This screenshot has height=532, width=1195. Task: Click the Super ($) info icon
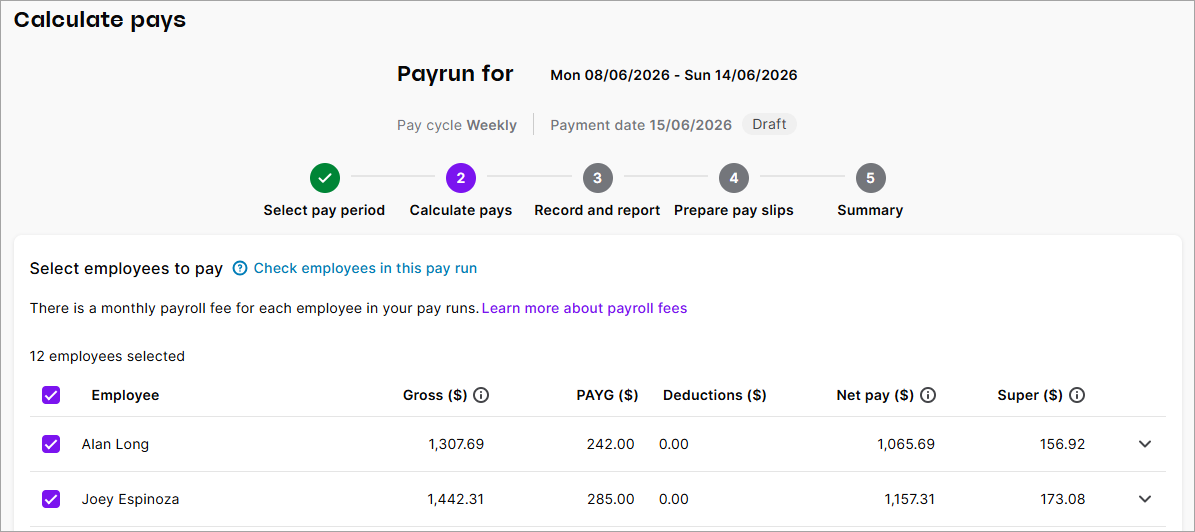point(1077,395)
